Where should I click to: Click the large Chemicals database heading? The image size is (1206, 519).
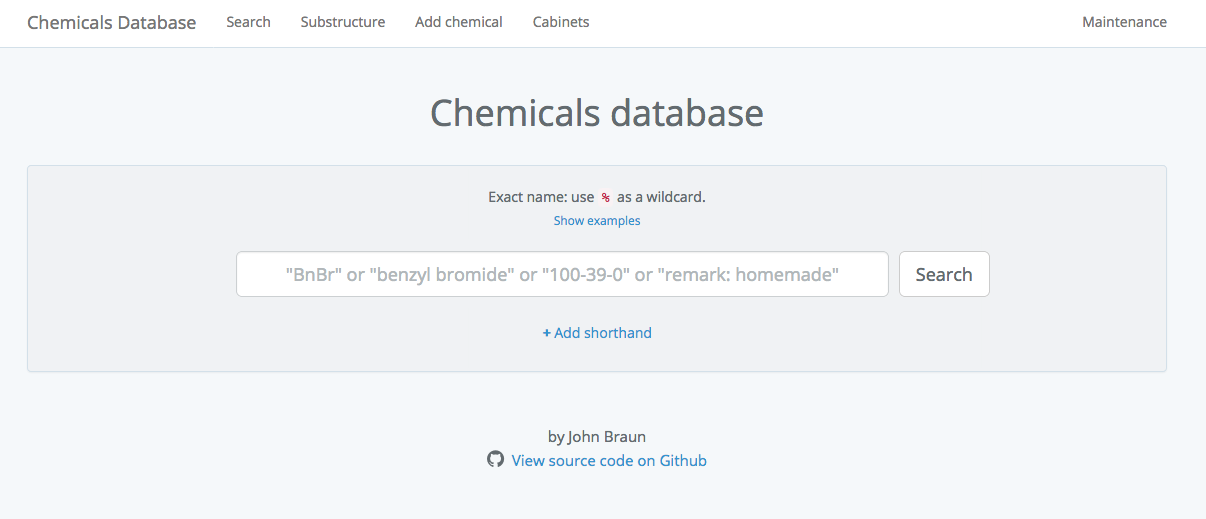coord(597,113)
